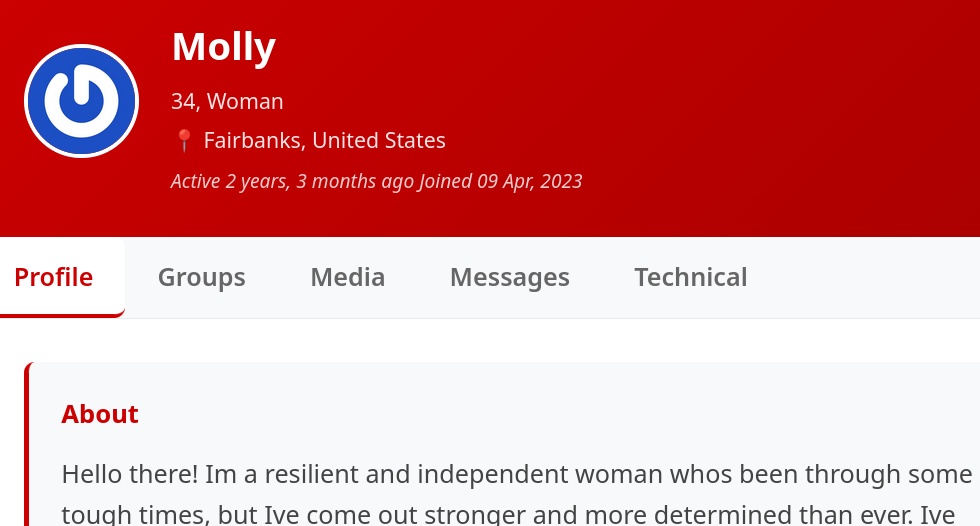This screenshot has height=526, width=980.
Task: Click the "Fairbanks, United States" location text
Action: [324, 141]
